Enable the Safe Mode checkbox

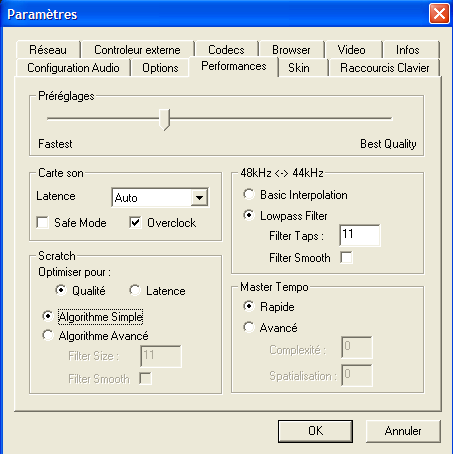(x=42, y=222)
